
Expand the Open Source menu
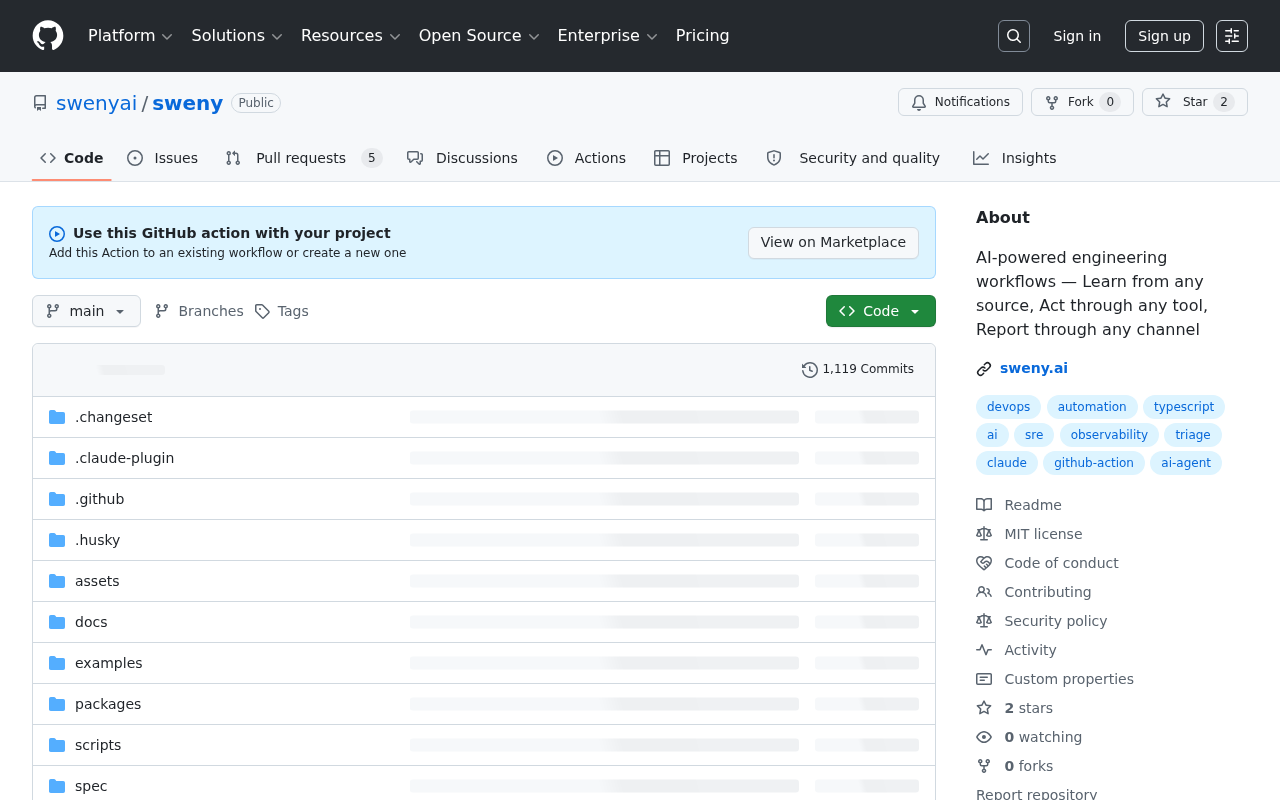479,36
